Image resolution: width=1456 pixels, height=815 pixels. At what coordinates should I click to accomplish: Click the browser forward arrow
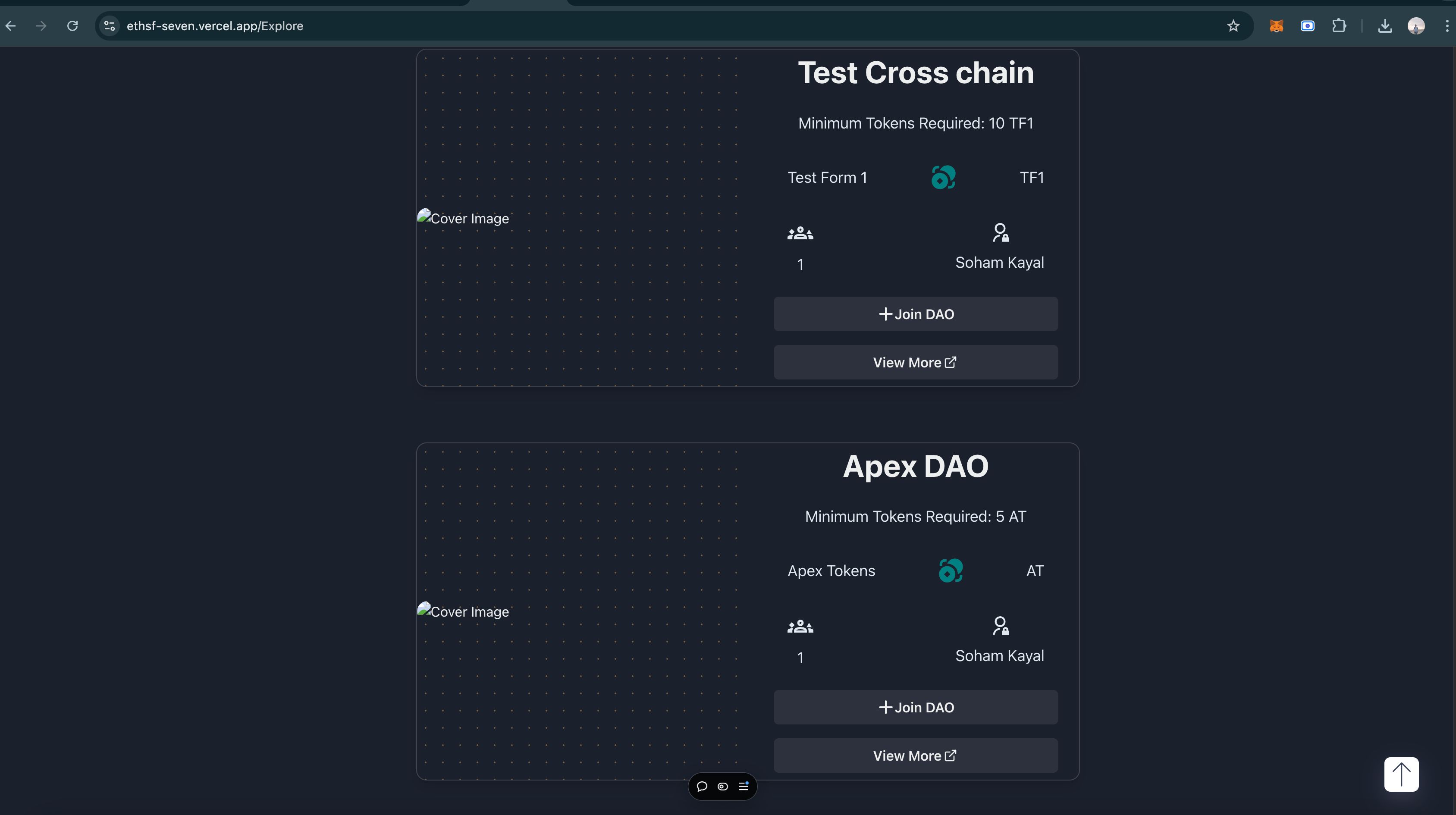click(41, 26)
